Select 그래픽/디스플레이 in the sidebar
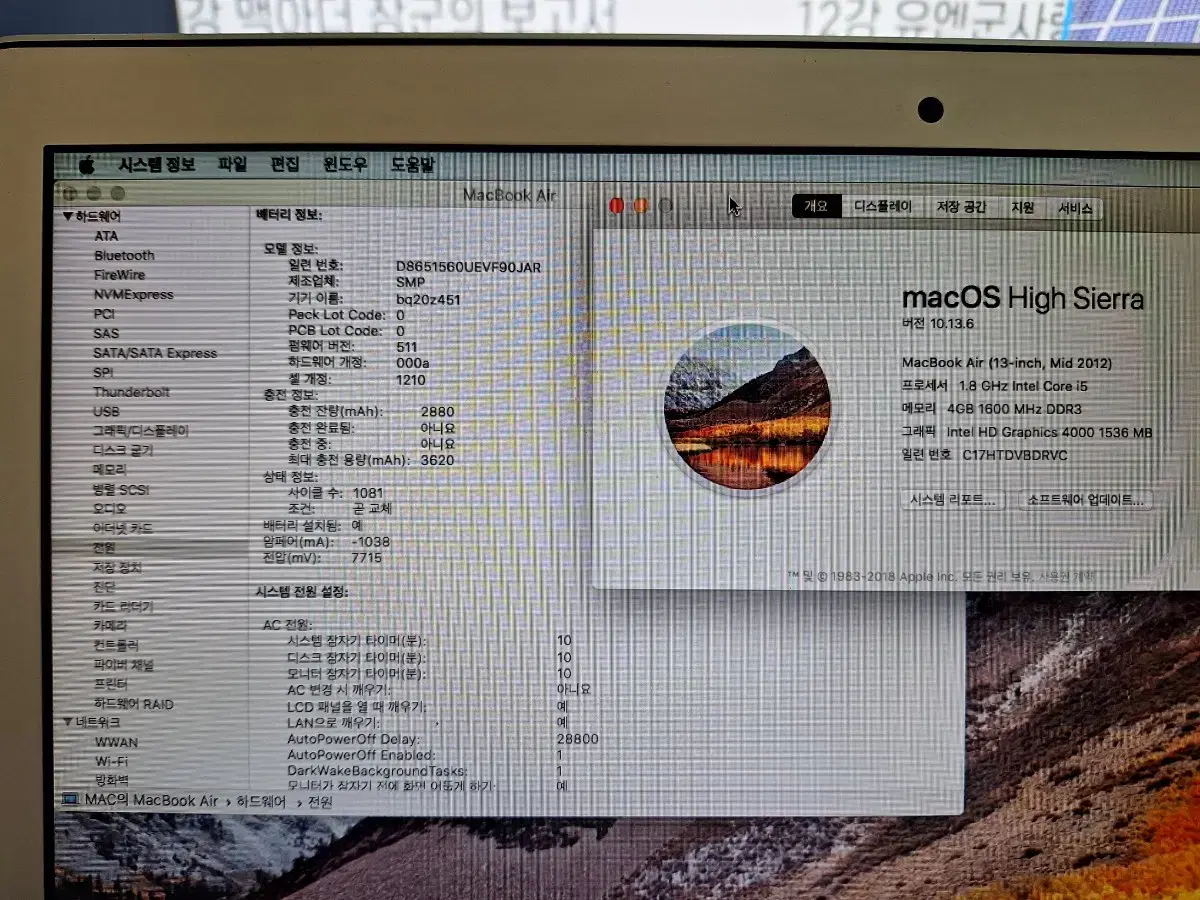 (140, 431)
